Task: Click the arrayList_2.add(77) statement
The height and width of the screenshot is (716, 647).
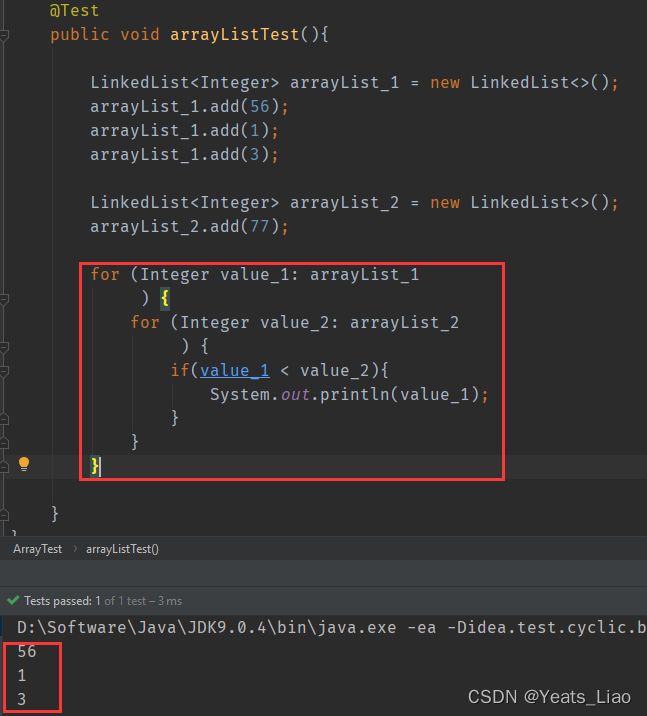Action: 189,226
